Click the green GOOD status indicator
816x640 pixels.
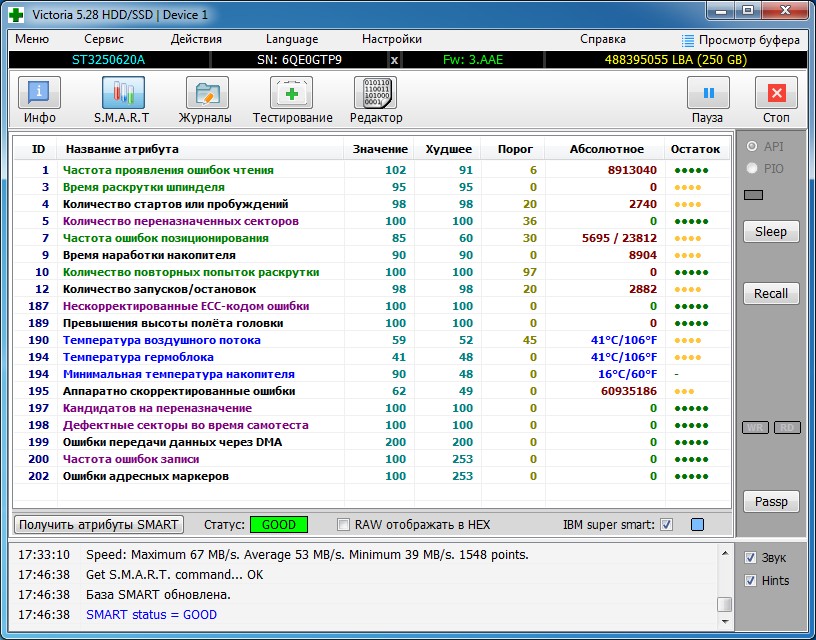278,524
